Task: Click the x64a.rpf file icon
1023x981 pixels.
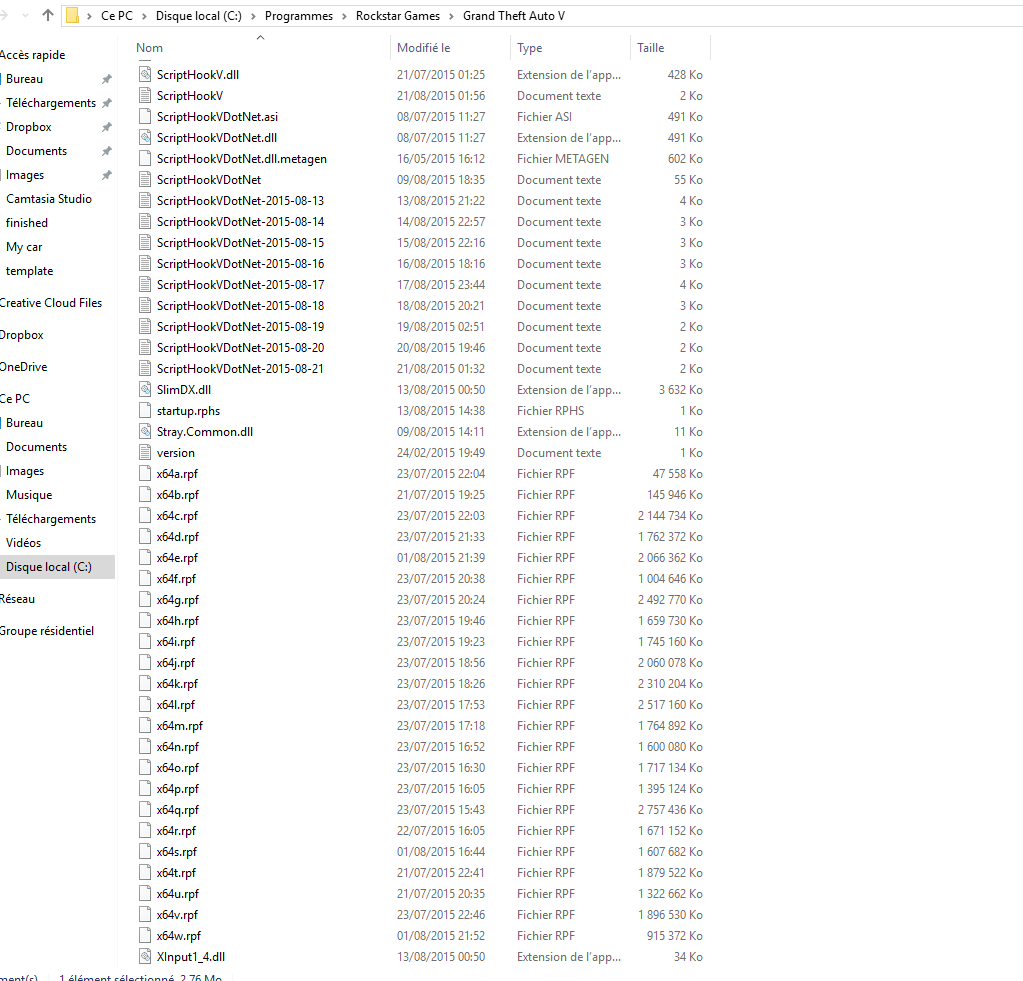Action: (x=145, y=474)
